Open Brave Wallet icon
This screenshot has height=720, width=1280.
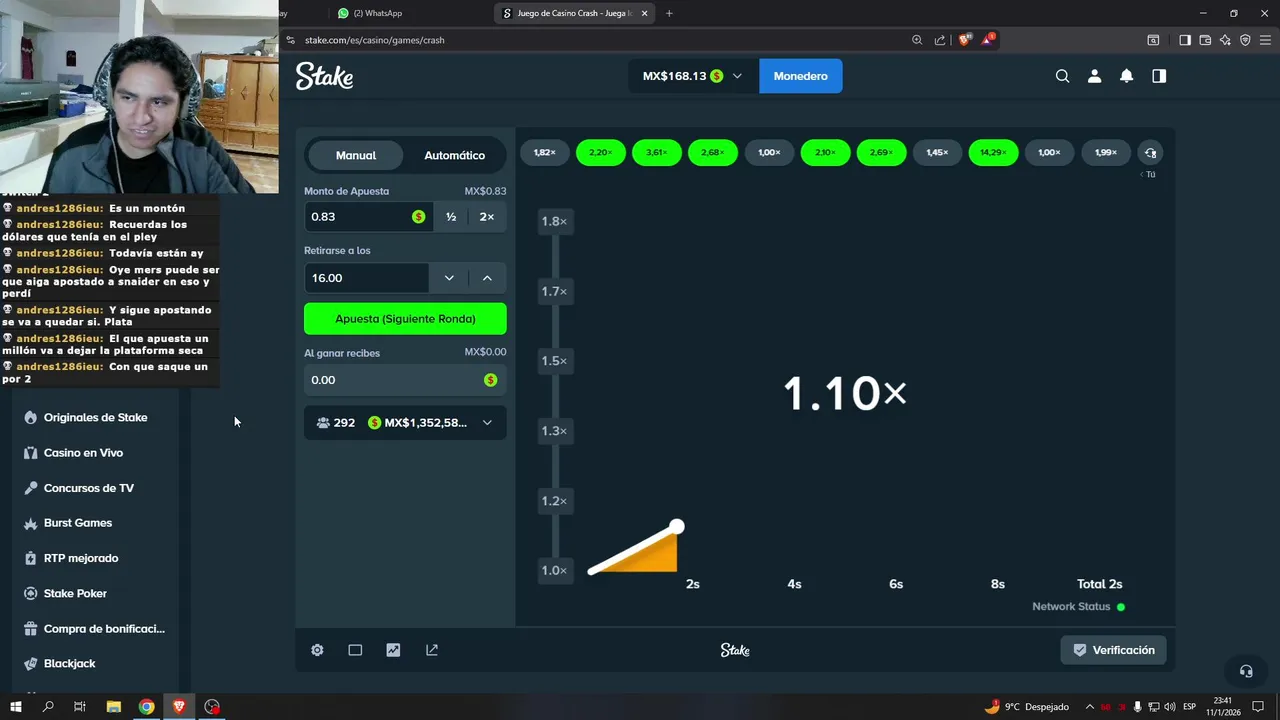[1205, 40]
